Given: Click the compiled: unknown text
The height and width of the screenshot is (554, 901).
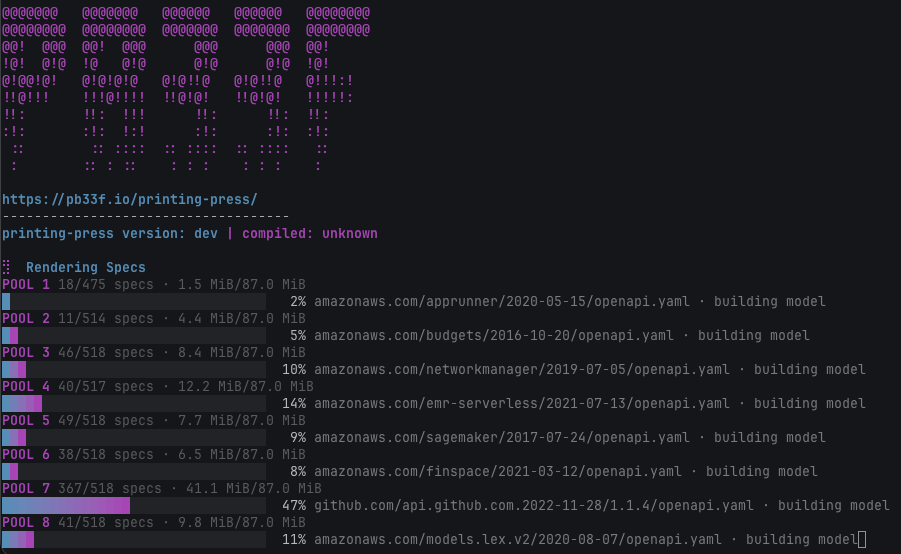Looking at the screenshot, I should 310,233.
